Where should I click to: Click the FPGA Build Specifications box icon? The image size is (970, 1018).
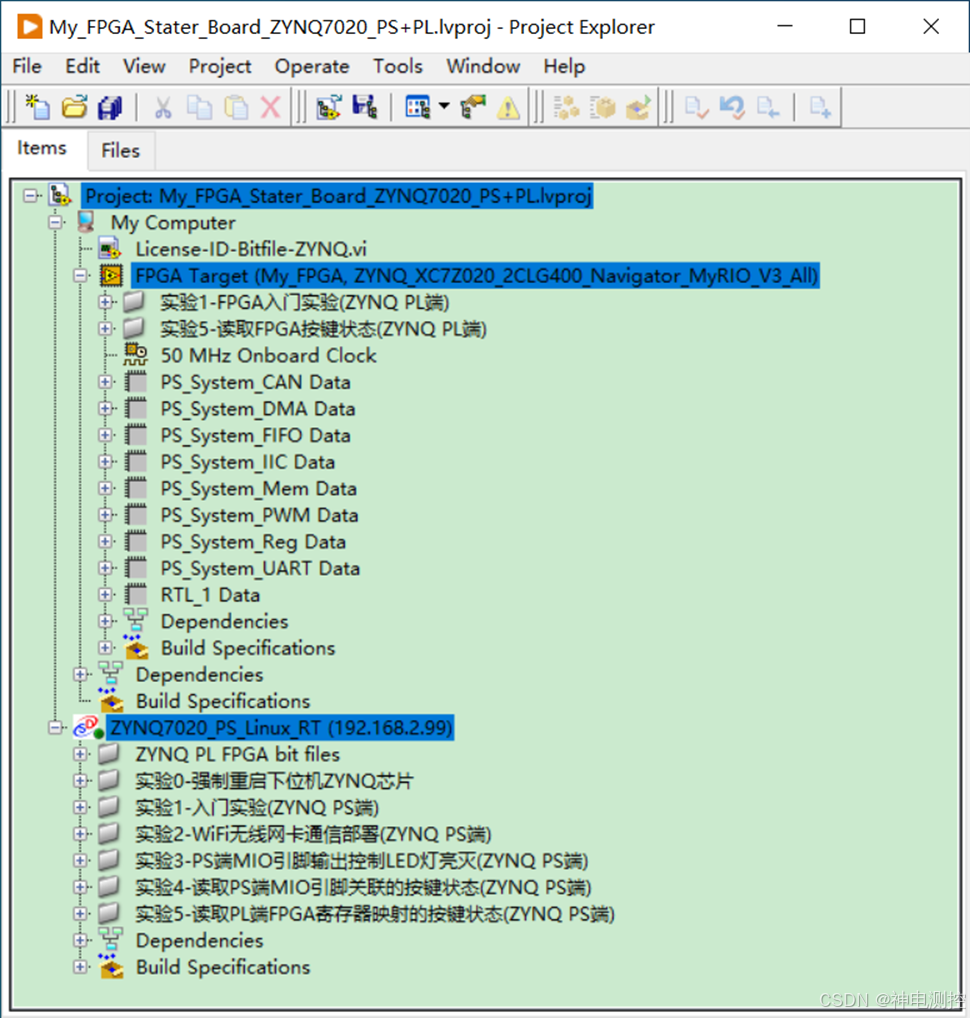point(136,648)
